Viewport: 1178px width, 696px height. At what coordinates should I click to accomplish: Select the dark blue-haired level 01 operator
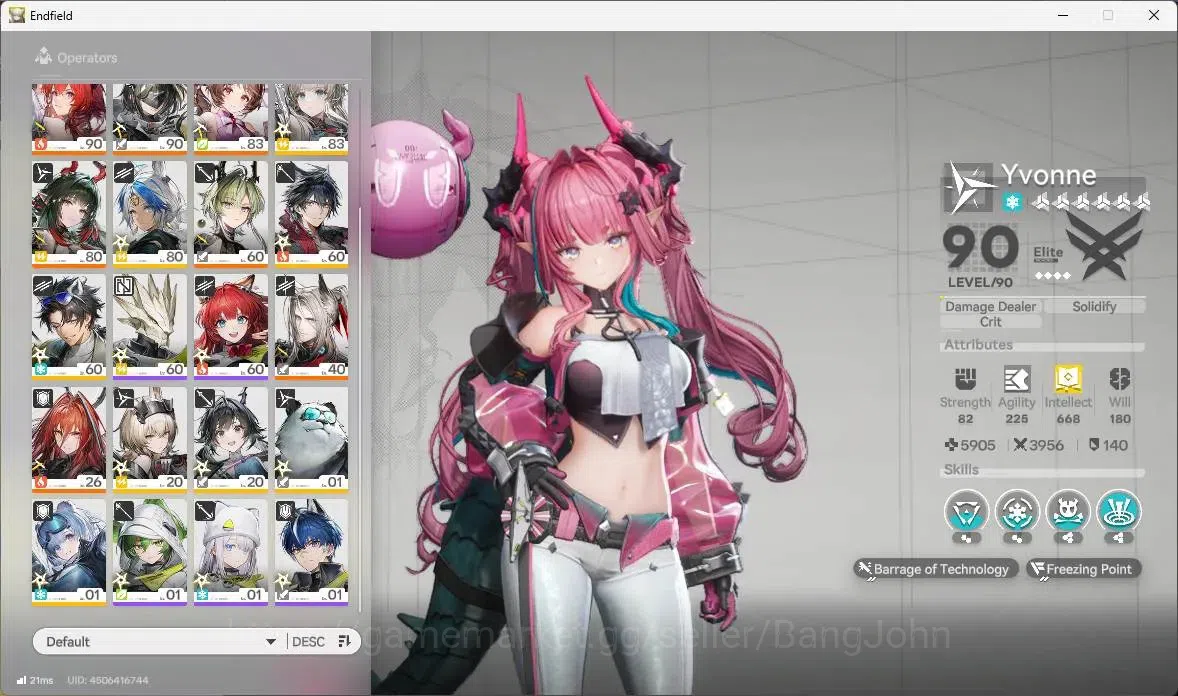pyautogui.click(x=312, y=552)
